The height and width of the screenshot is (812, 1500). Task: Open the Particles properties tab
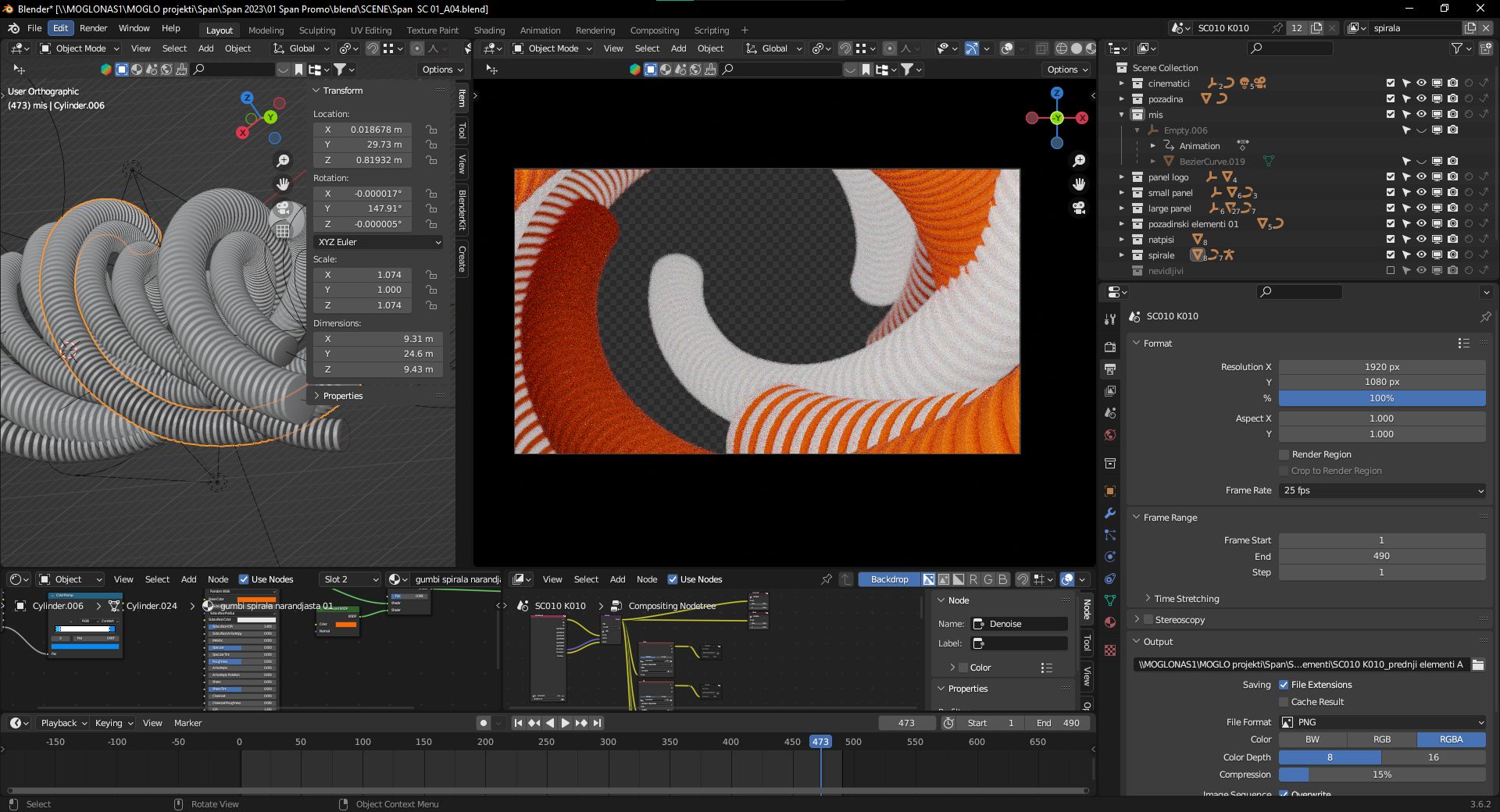(x=1110, y=535)
